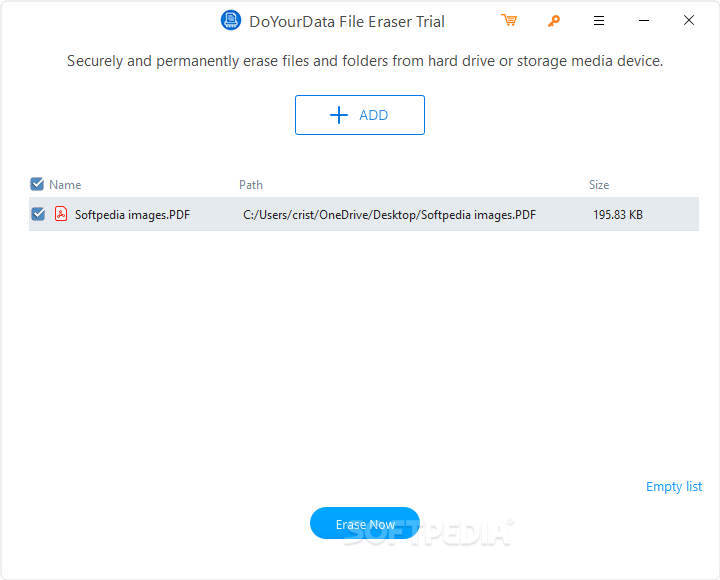The width and height of the screenshot is (720, 580).
Task: Close the File Eraser window
Action: 689,20
